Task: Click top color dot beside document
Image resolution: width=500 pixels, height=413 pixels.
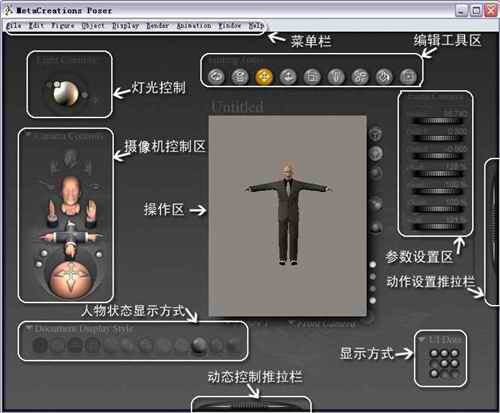Action: click(373, 265)
